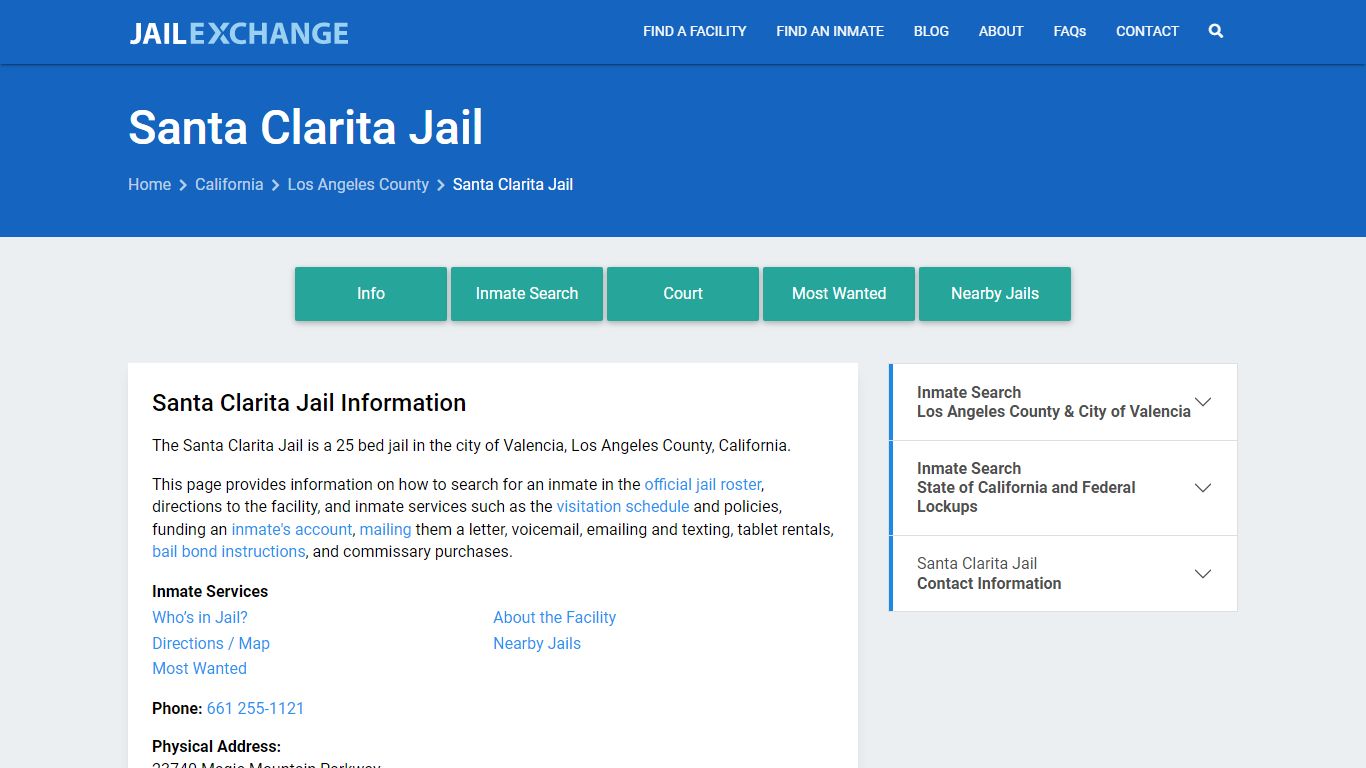The image size is (1366, 768).
Task: Select the Court button
Action: click(683, 294)
